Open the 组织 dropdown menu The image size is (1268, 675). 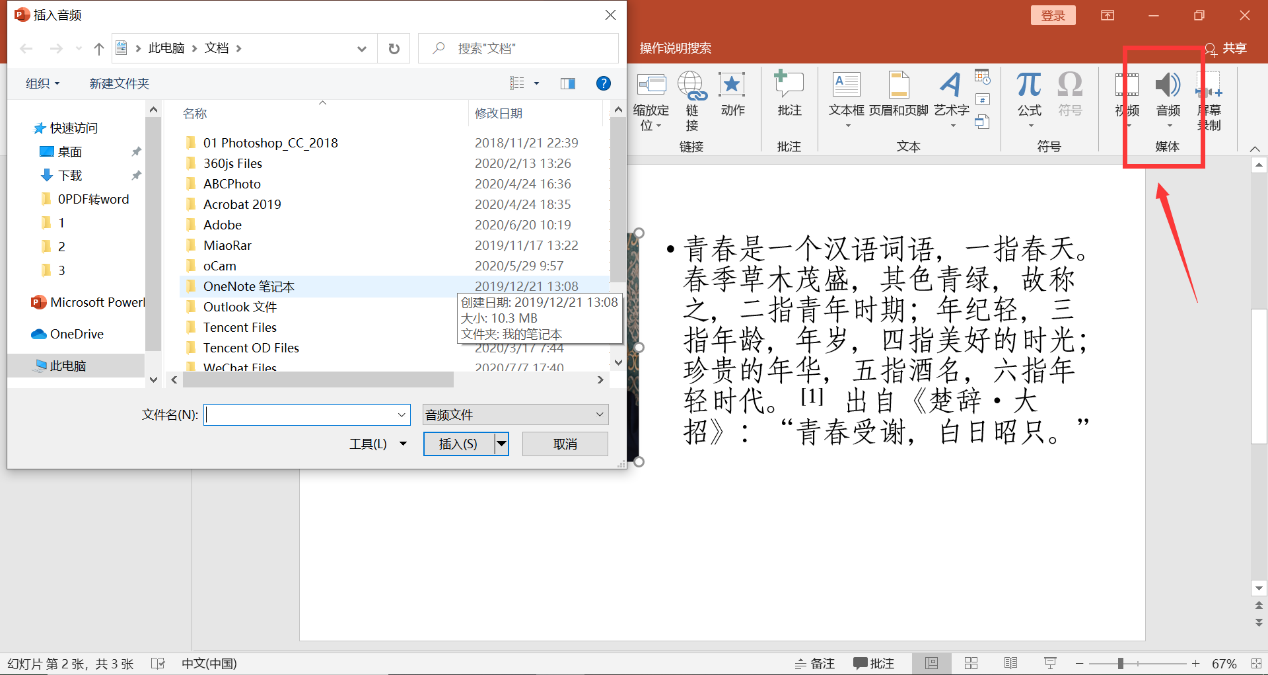pyautogui.click(x=43, y=83)
